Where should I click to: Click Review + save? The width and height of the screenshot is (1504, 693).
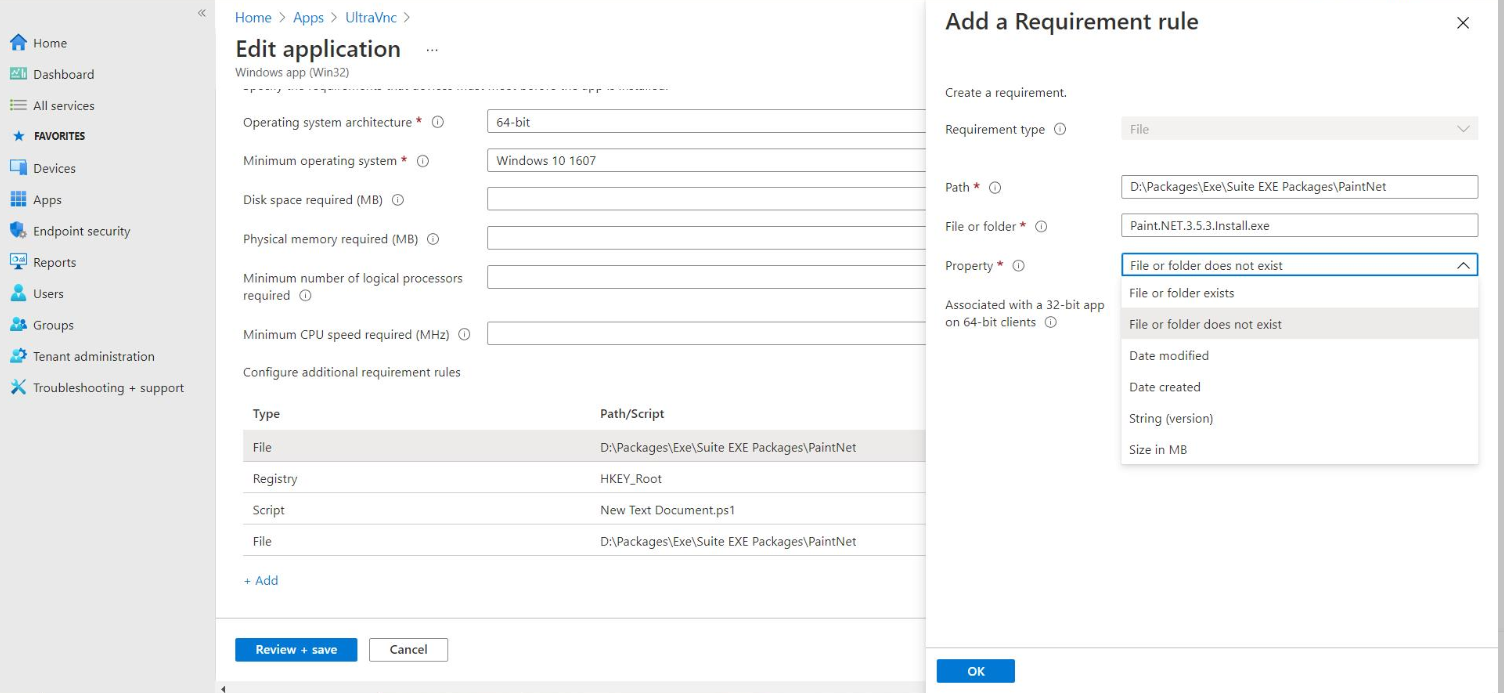tap(295, 649)
